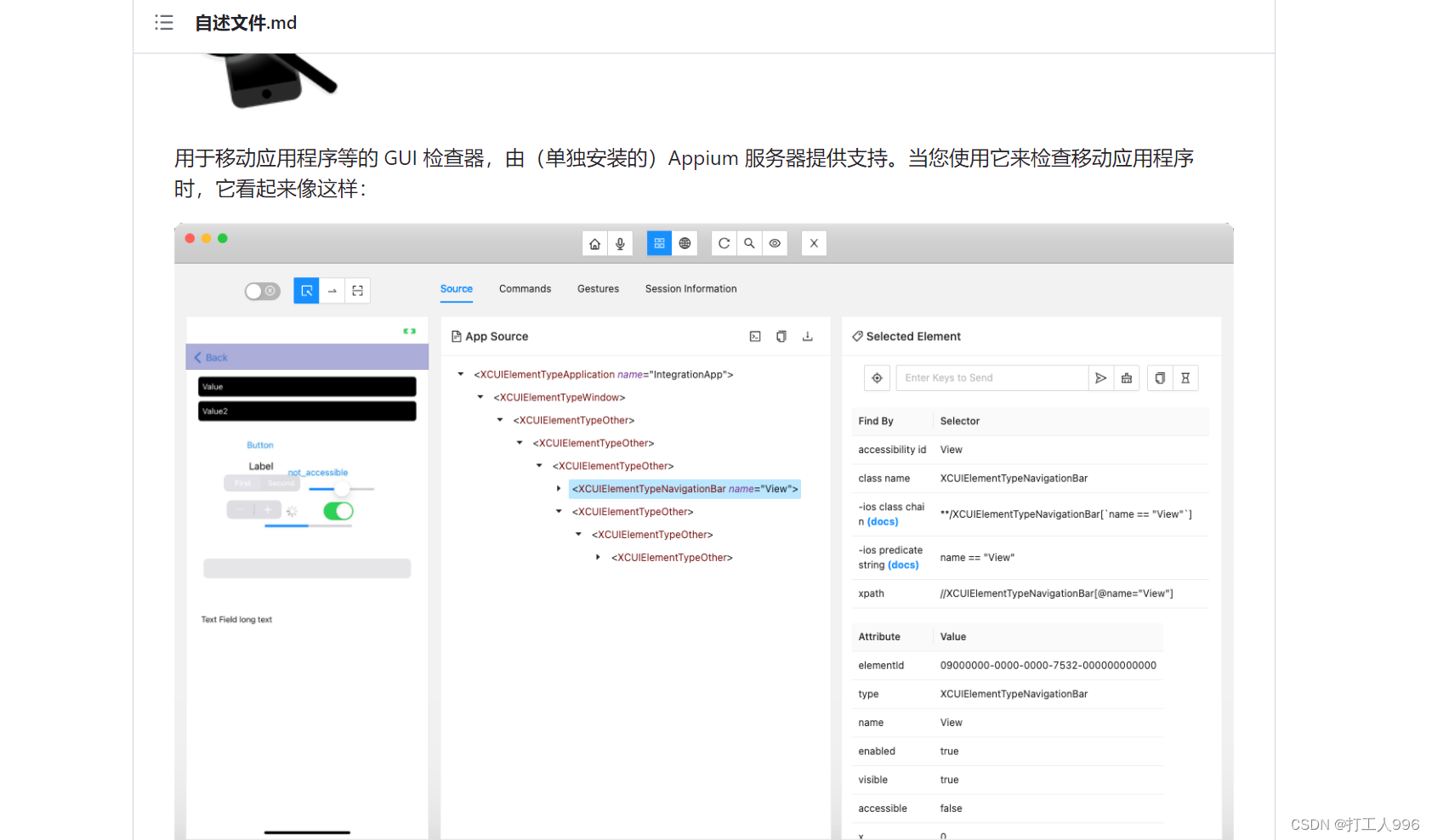Screen dimensions: 1432x840
Task: Collapse second-level XCUIElementTypeOther node arrow
Action: click(x=520, y=443)
